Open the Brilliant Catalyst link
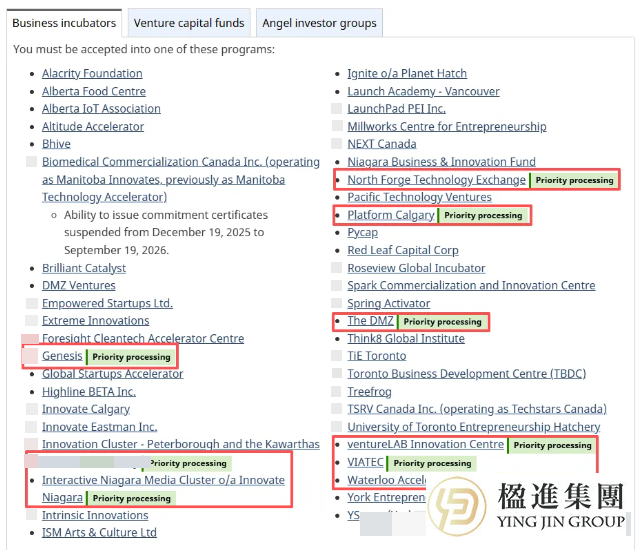 [x=84, y=268]
